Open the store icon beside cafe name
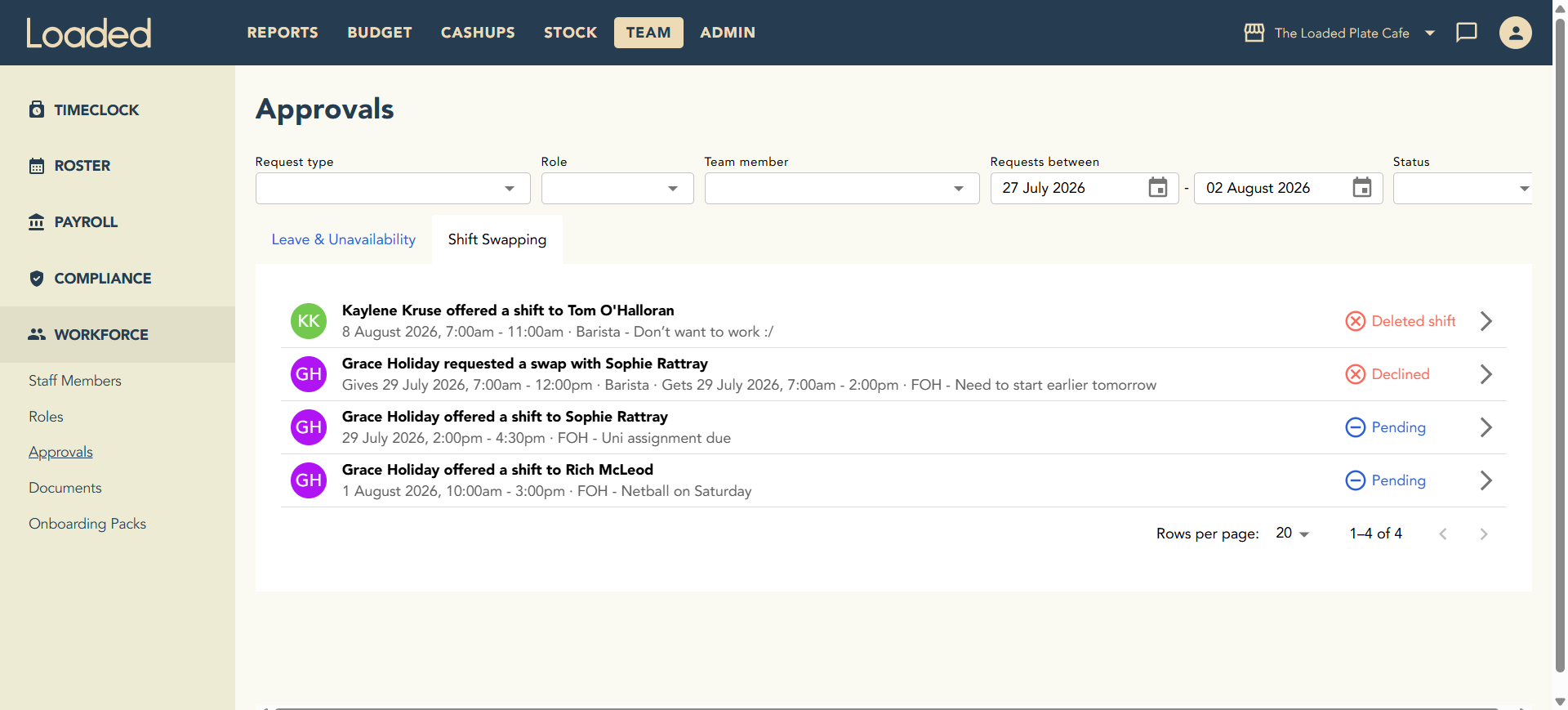1568x710 pixels. [x=1254, y=33]
